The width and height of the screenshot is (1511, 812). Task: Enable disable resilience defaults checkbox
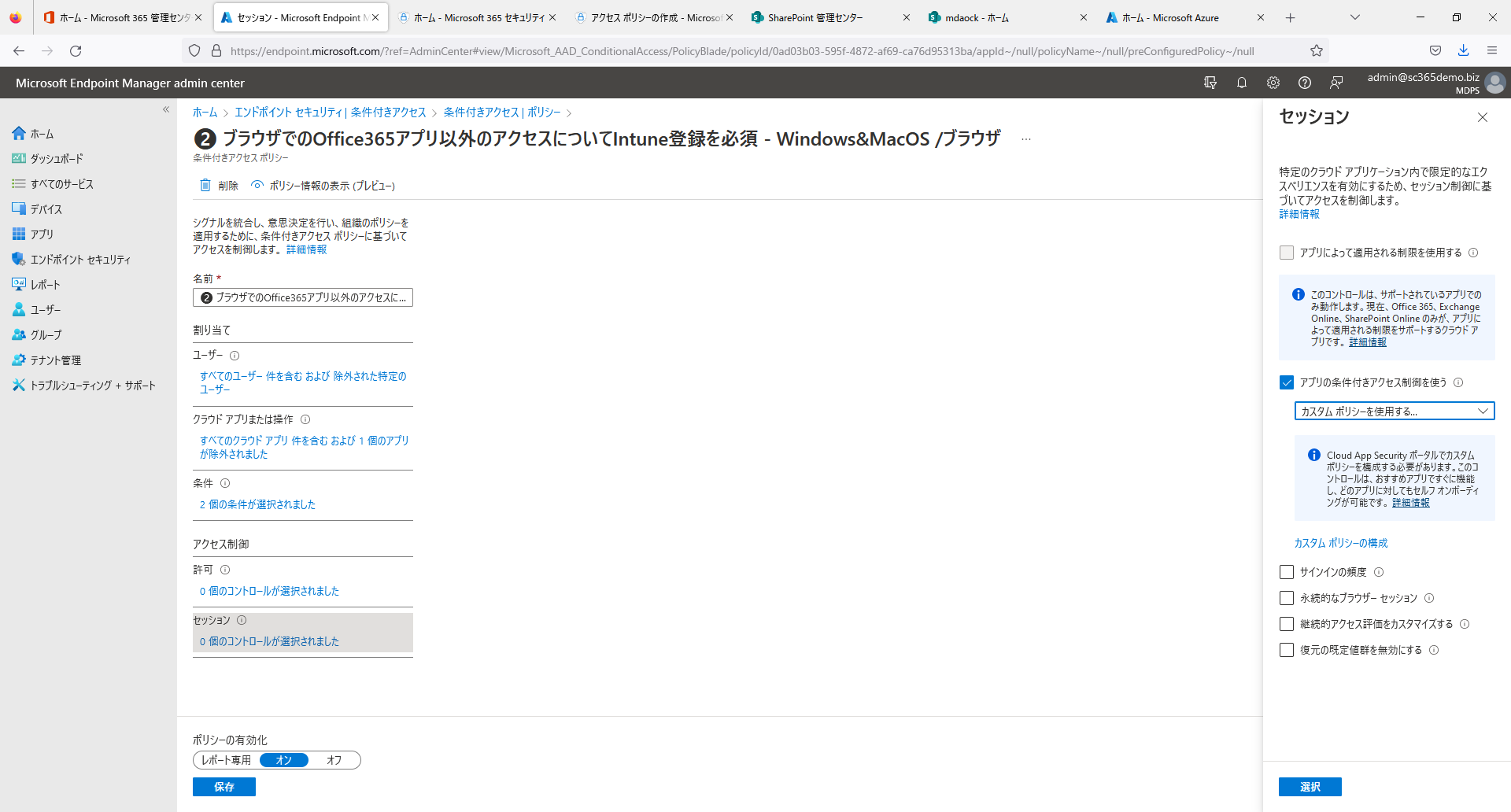(1287, 650)
